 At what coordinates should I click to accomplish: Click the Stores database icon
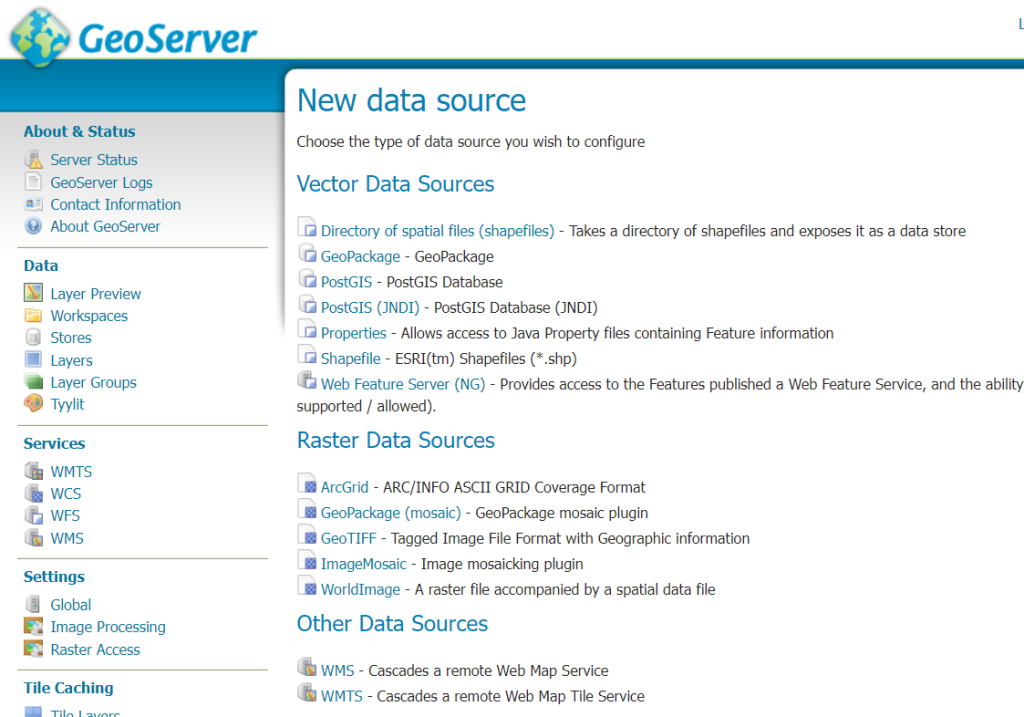click(33, 337)
